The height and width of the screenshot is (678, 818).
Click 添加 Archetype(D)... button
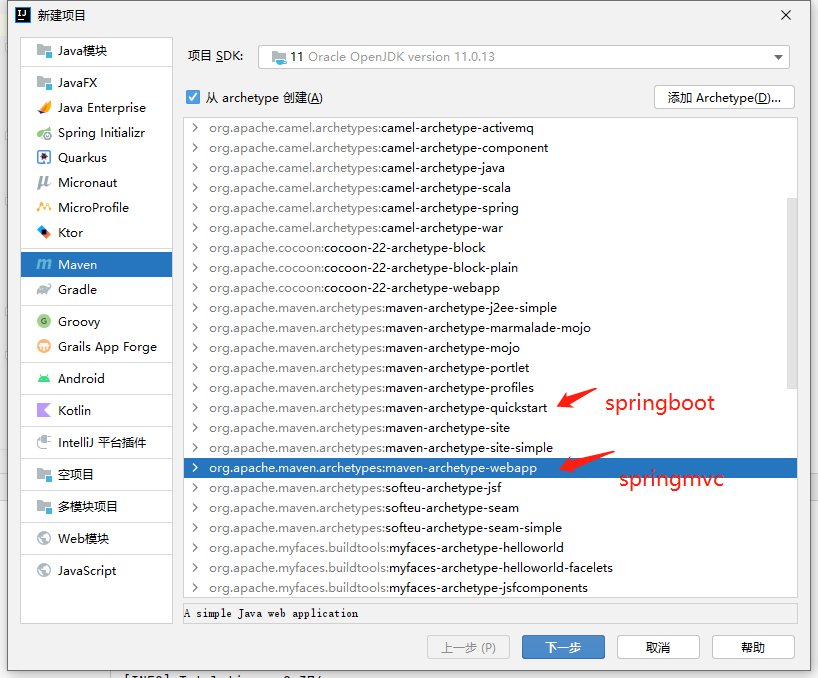click(724, 98)
